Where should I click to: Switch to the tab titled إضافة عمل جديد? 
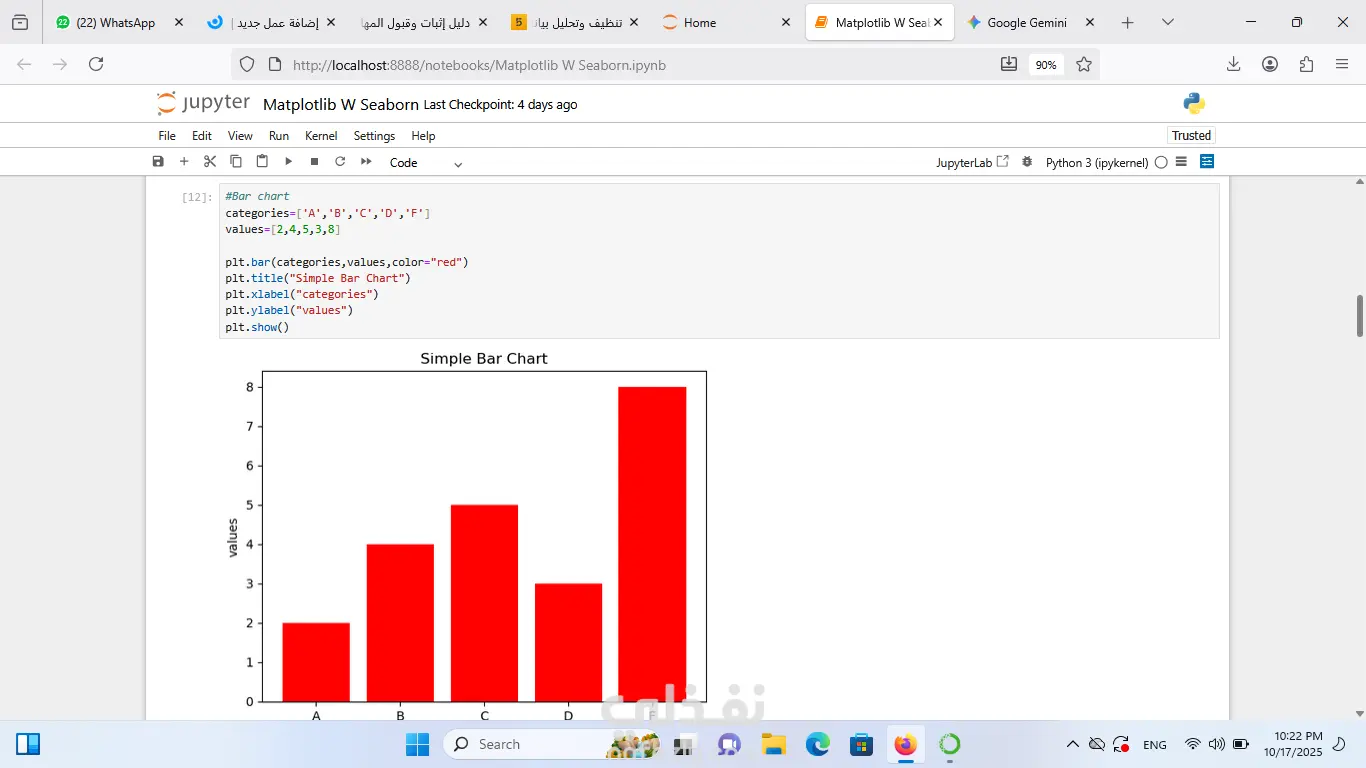tap(272, 22)
